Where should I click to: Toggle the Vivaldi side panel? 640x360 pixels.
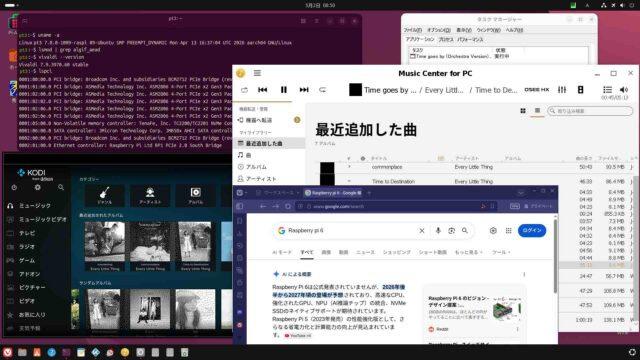[240, 207]
